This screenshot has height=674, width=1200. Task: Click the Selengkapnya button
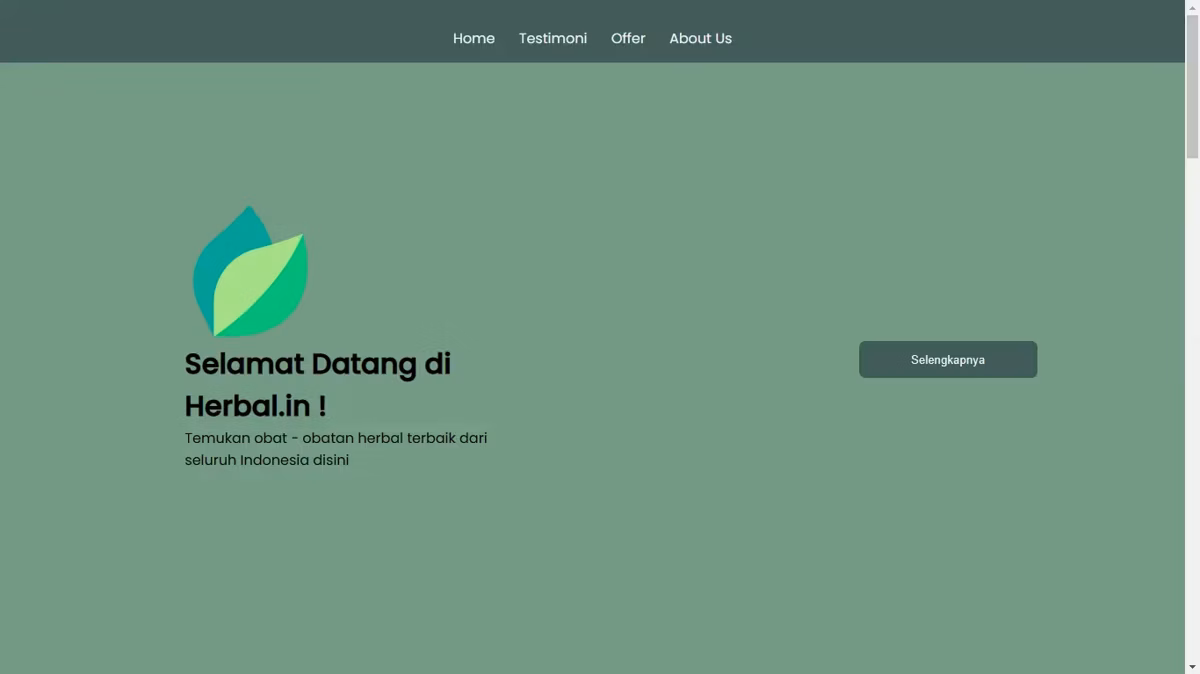tap(948, 360)
